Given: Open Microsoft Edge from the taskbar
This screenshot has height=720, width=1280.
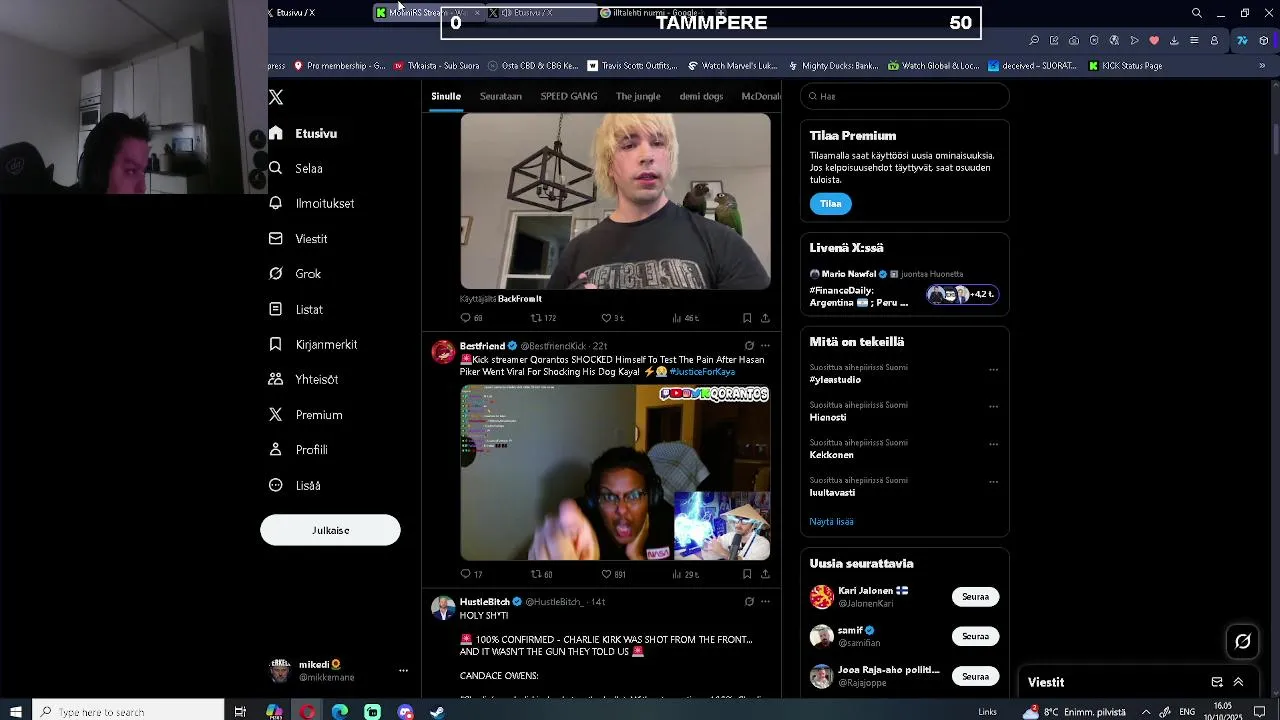Looking at the screenshot, I should coord(340,712).
